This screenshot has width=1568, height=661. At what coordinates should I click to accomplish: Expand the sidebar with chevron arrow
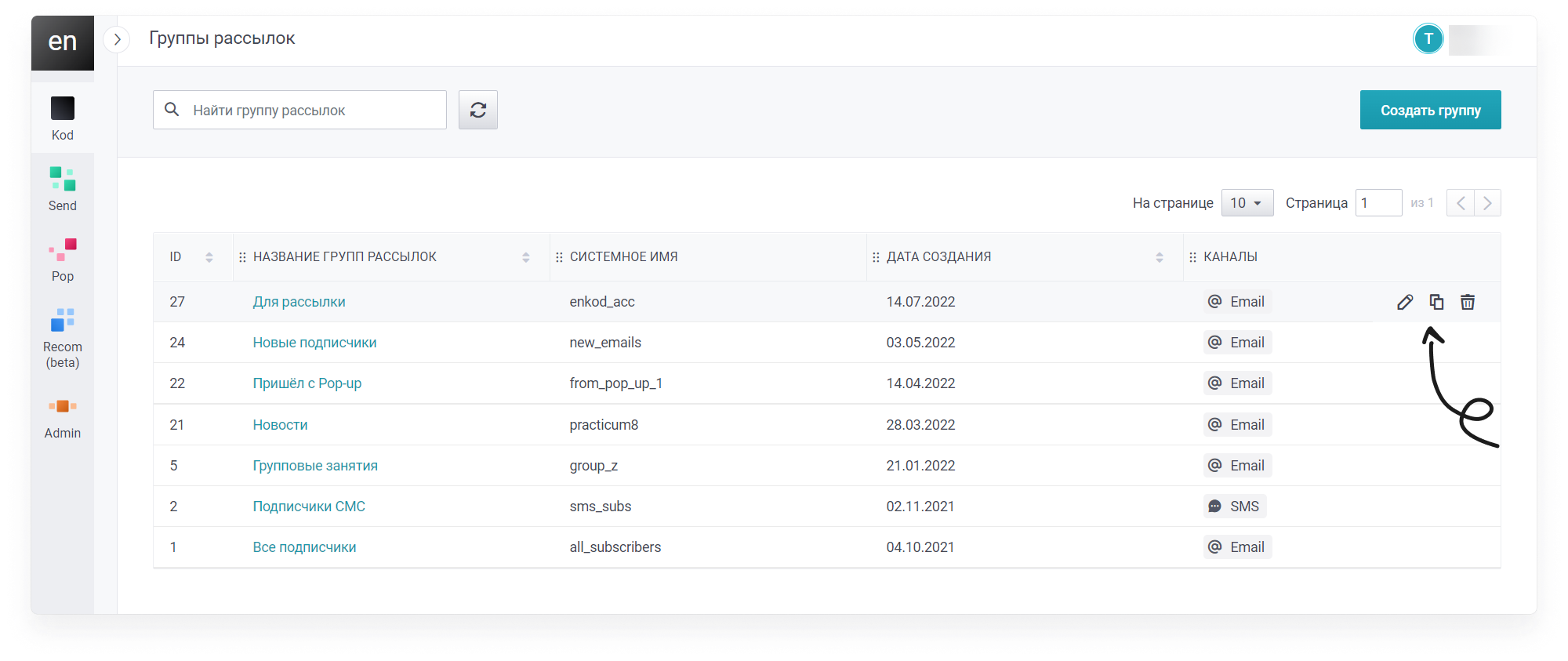(x=117, y=39)
